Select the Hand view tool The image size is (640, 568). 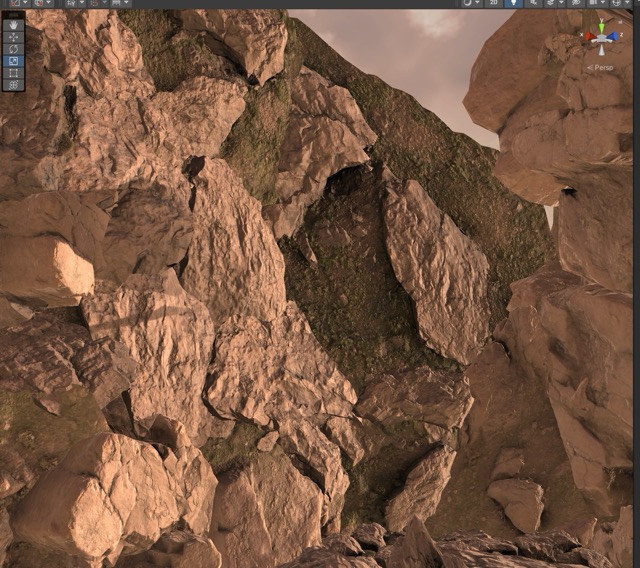pyautogui.click(x=13, y=25)
